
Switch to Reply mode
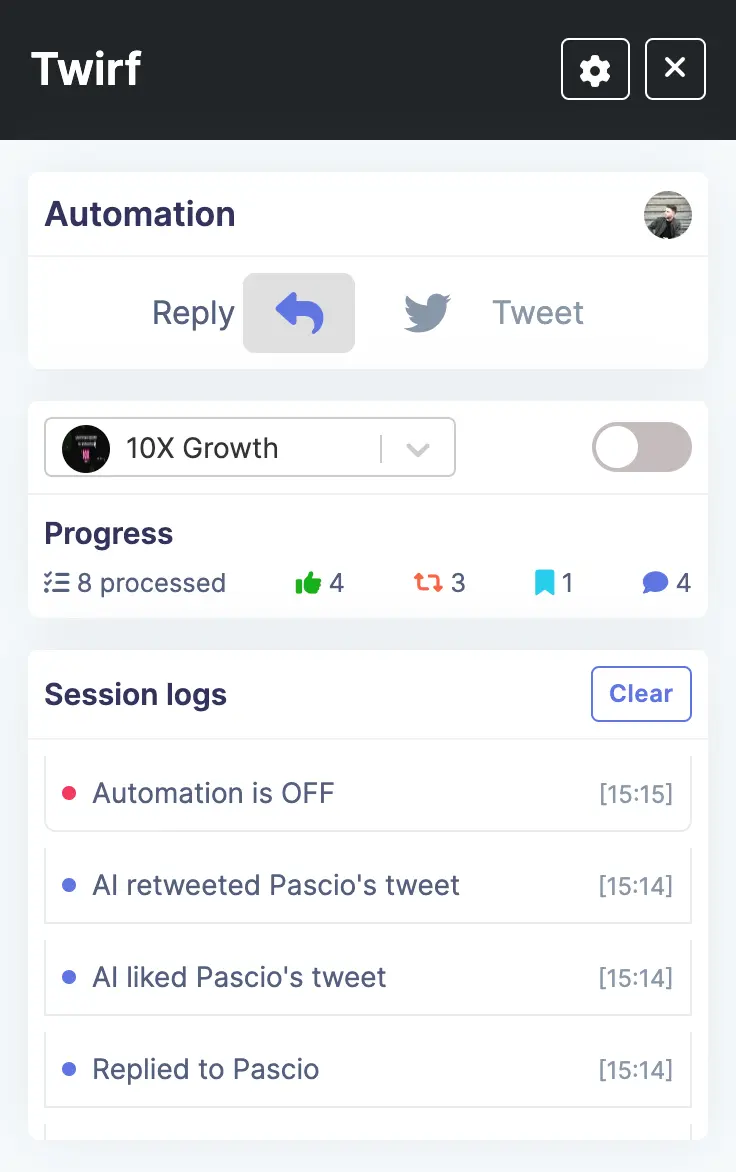coord(192,312)
